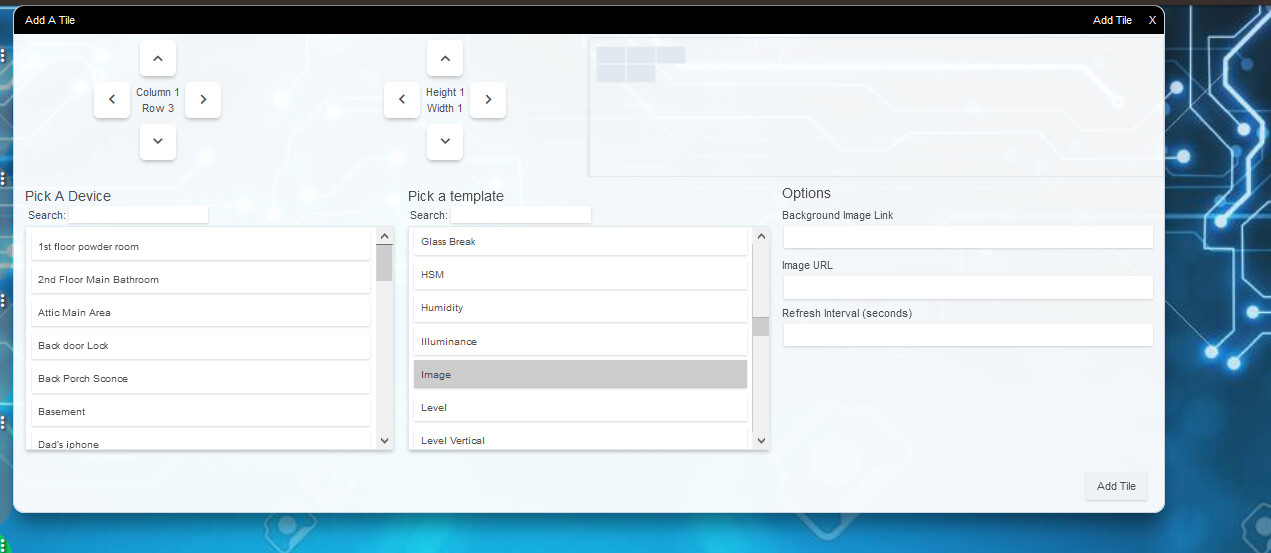Click the Image URL input field
Screen dimensions: 1271x553
(x=968, y=287)
